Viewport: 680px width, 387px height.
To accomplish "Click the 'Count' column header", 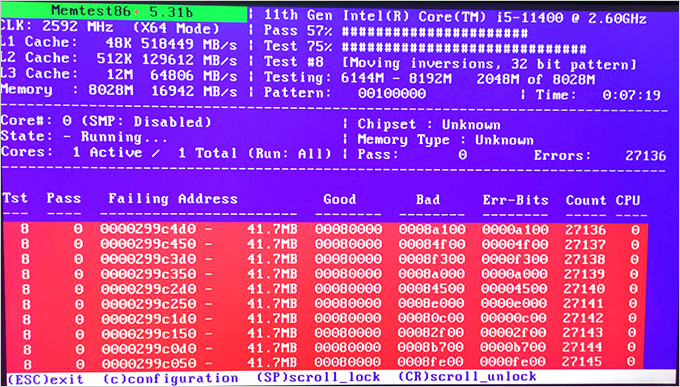I will tap(585, 200).
